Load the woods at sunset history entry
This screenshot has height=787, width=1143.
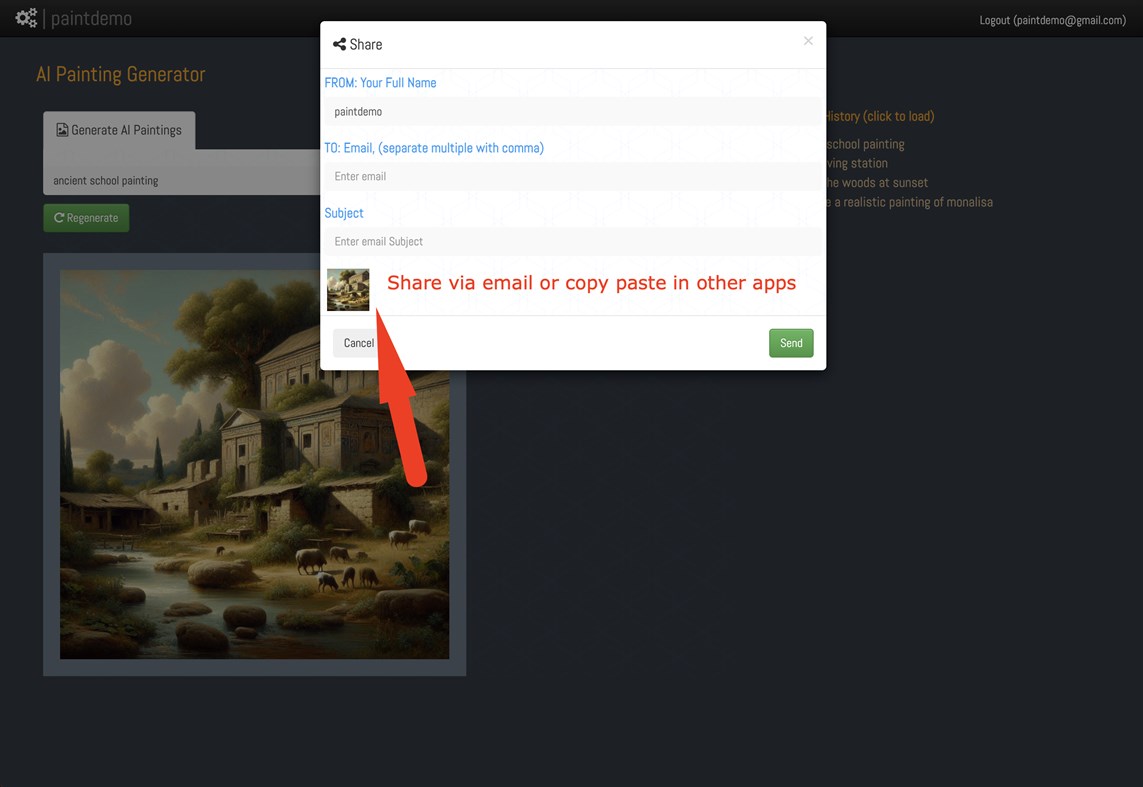coord(875,182)
